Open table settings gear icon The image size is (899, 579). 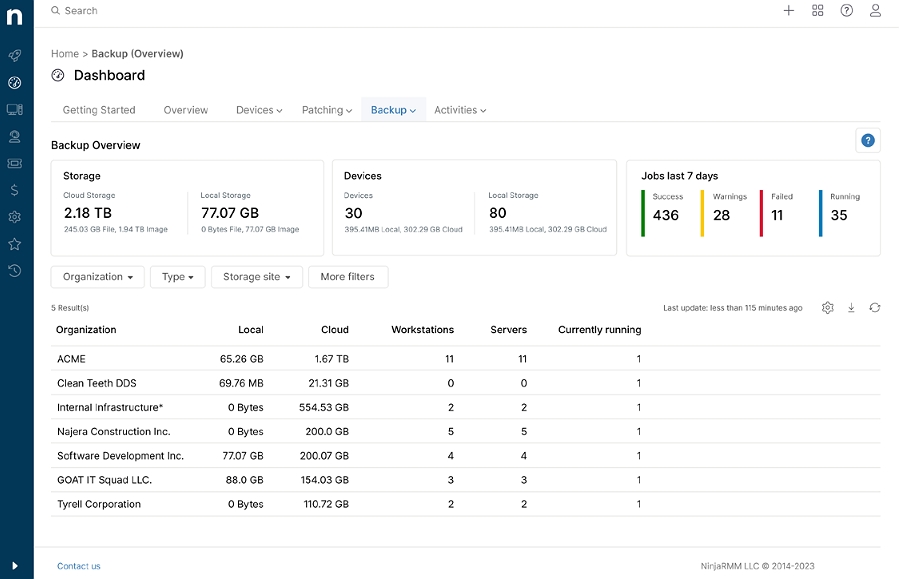[827, 308]
